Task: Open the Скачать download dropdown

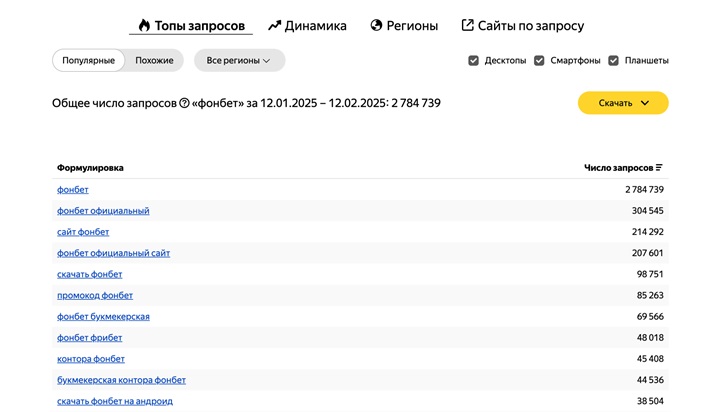Action: [x=623, y=103]
